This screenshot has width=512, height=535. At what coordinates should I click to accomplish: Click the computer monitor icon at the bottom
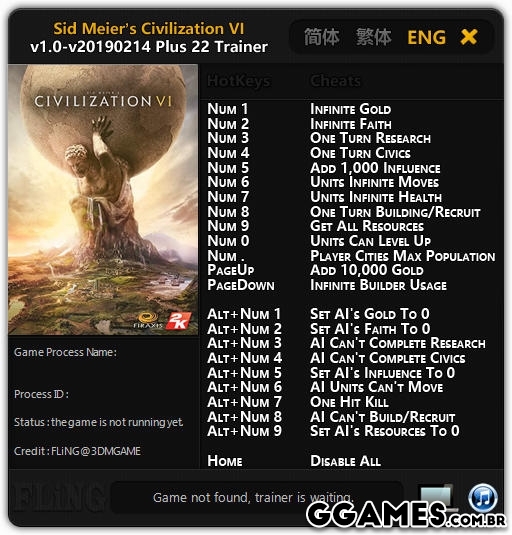pyautogui.click(x=436, y=496)
